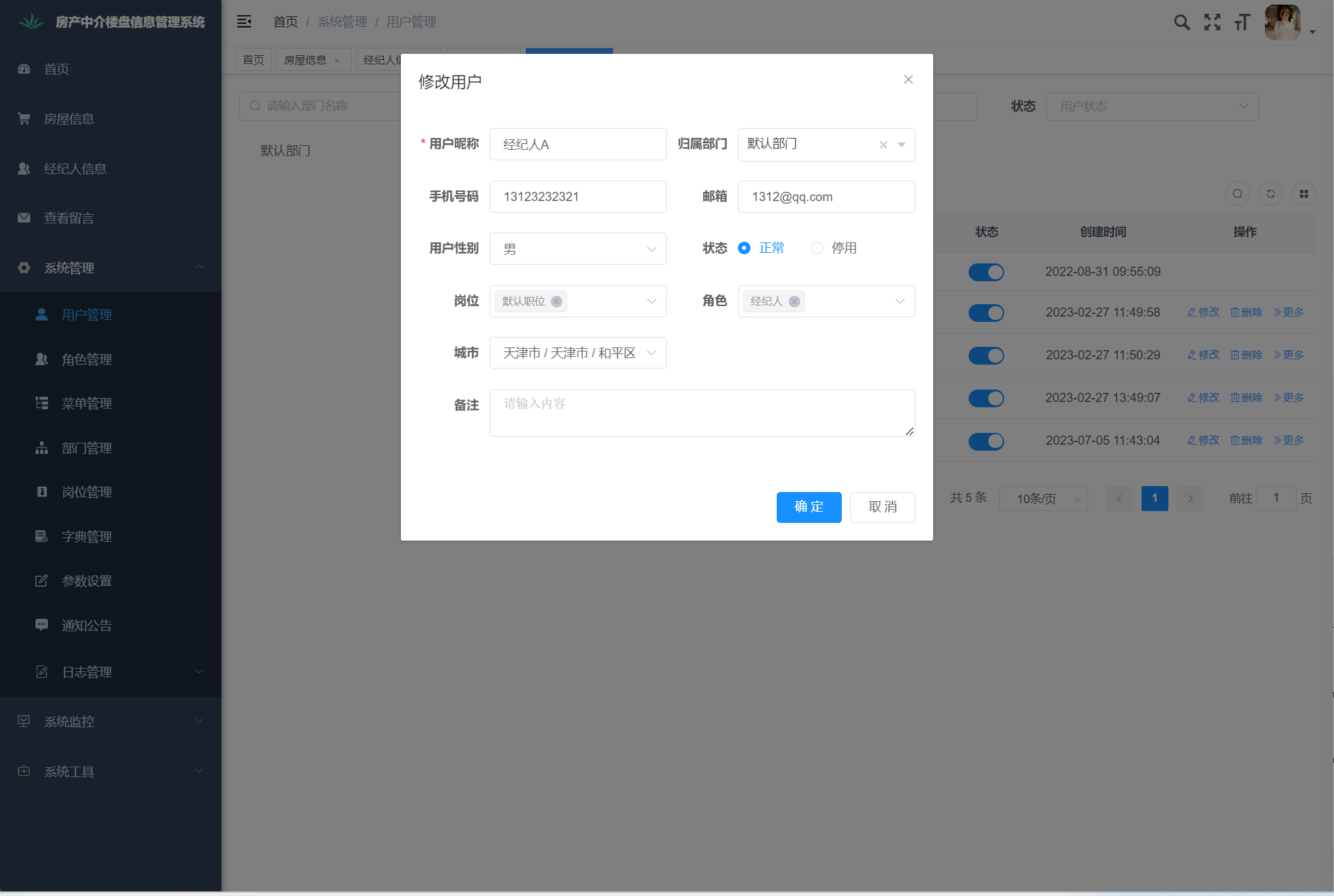Open the 用户性别 dropdown
This screenshot has width=1334, height=896.
(x=578, y=249)
